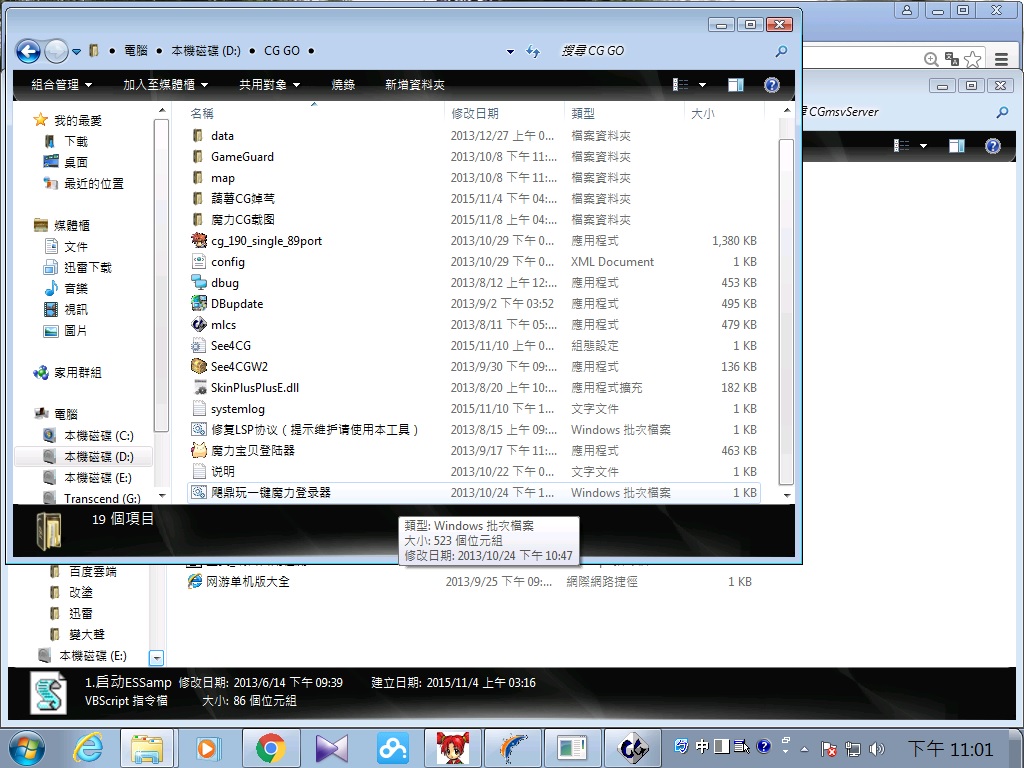Click the help question mark icon

pyautogui.click(x=771, y=85)
